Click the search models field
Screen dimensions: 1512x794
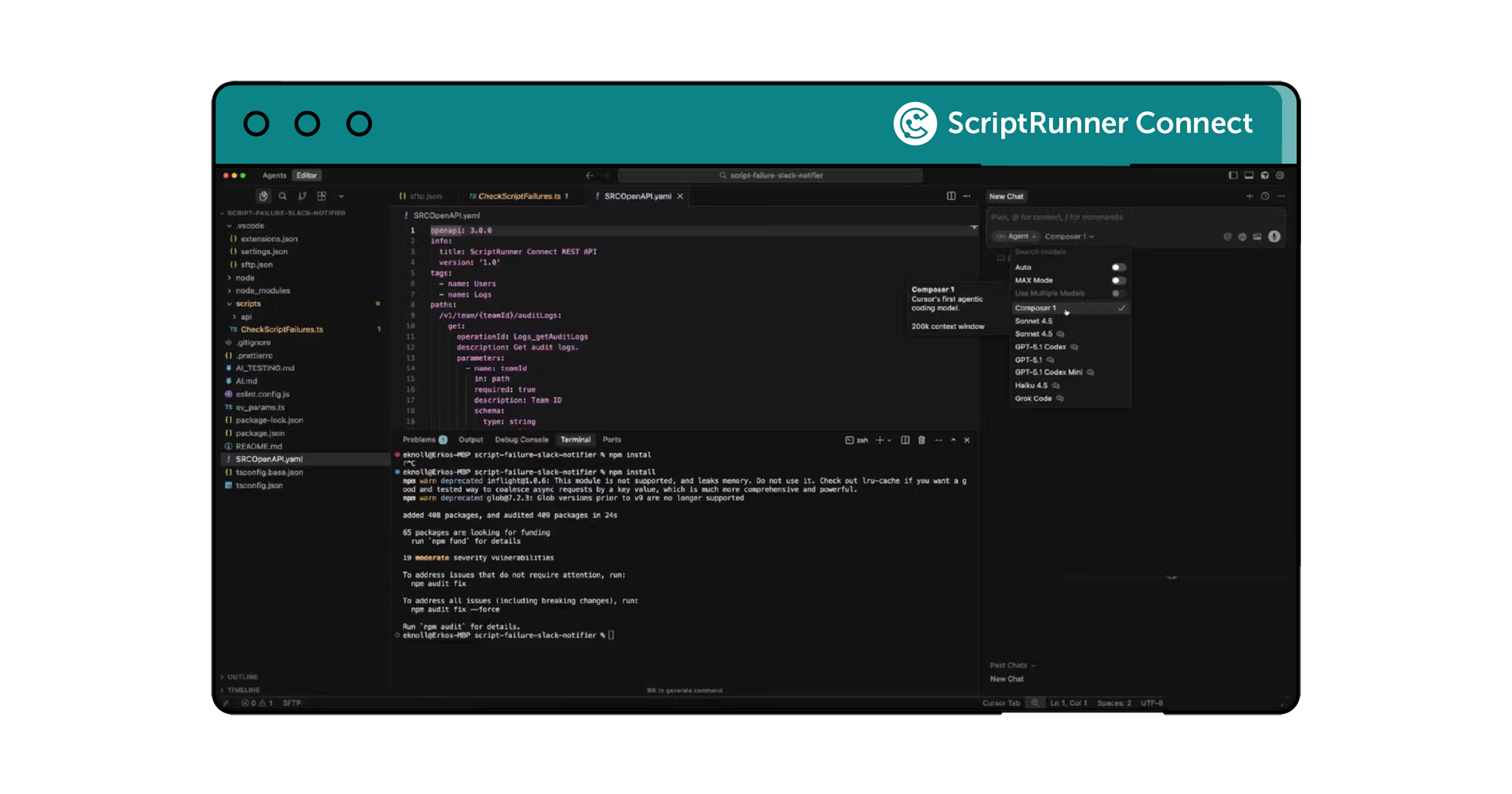(1070, 253)
